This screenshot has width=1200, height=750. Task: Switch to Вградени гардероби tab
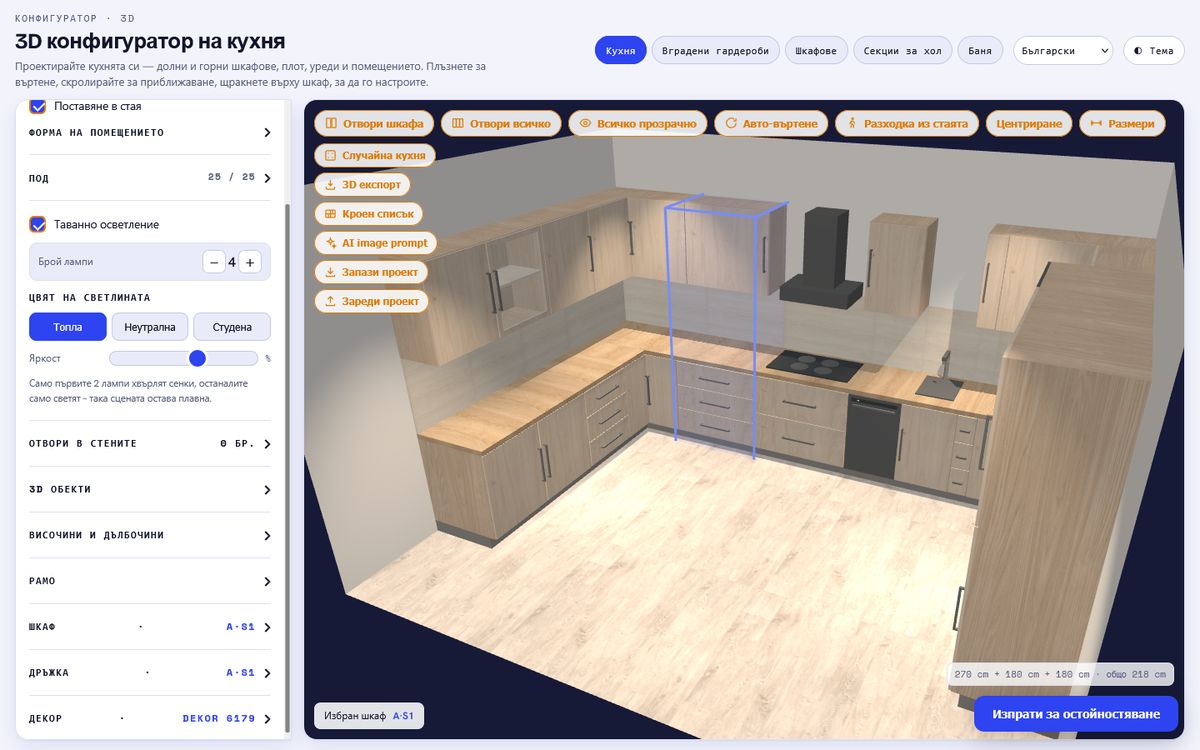(715, 50)
